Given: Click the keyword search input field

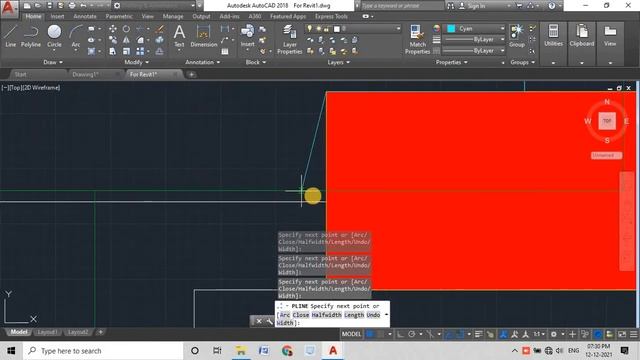Looking at the screenshot, I should coord(402,6).
